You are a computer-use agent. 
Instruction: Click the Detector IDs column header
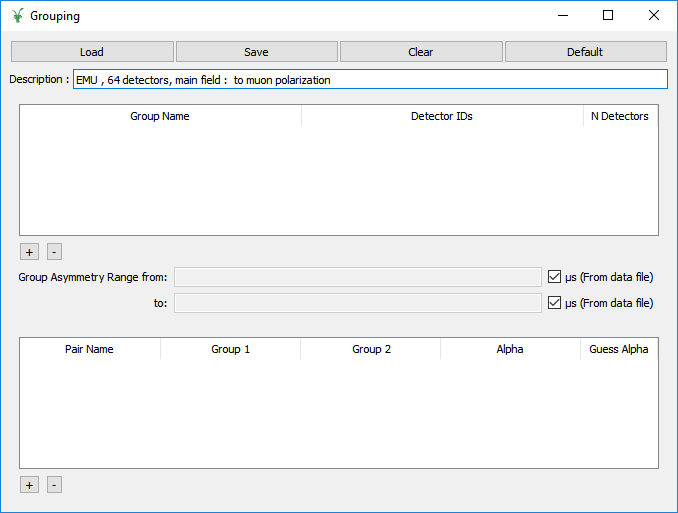coord(441,116)
